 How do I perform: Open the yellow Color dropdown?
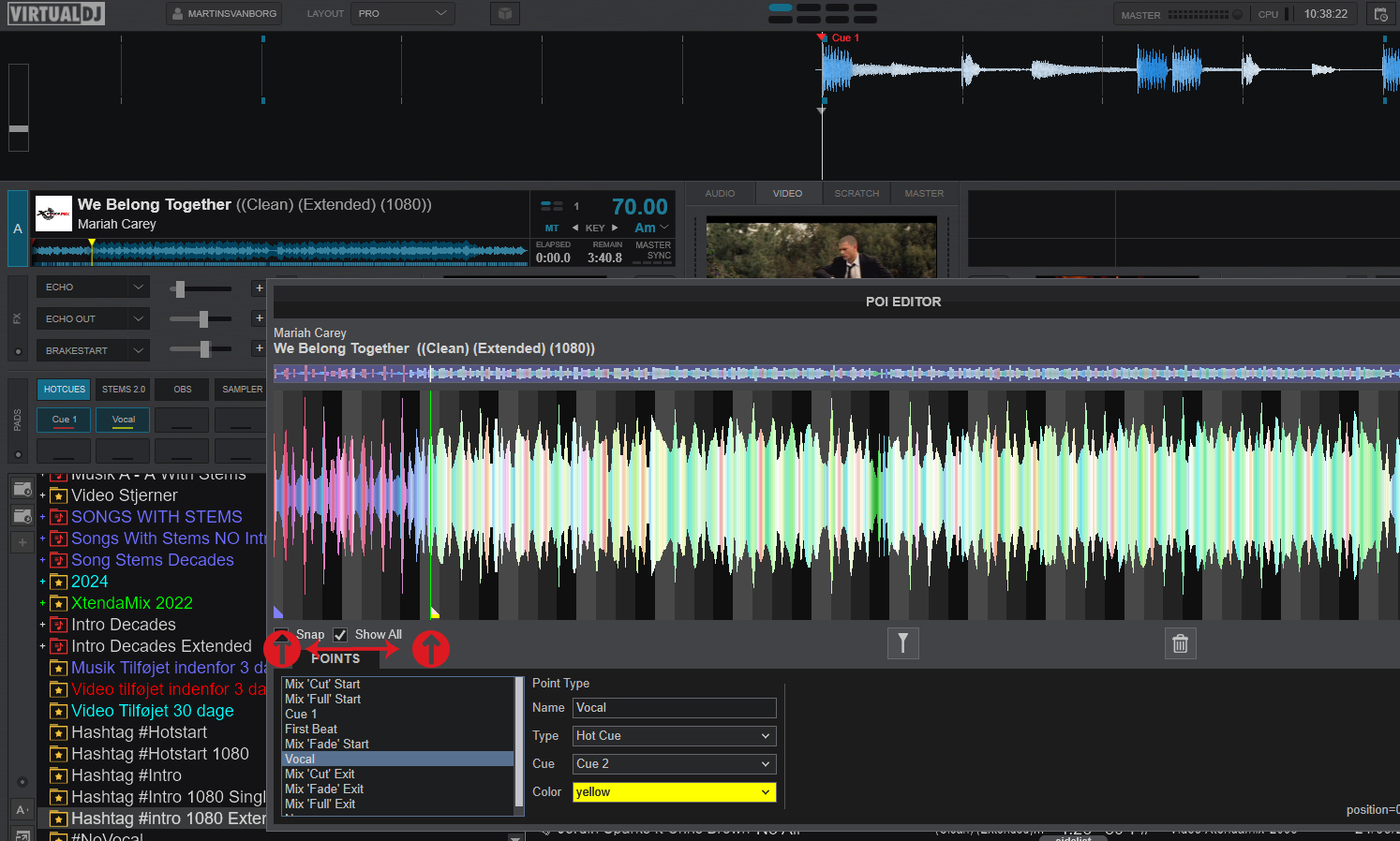[x=675, y=792]
